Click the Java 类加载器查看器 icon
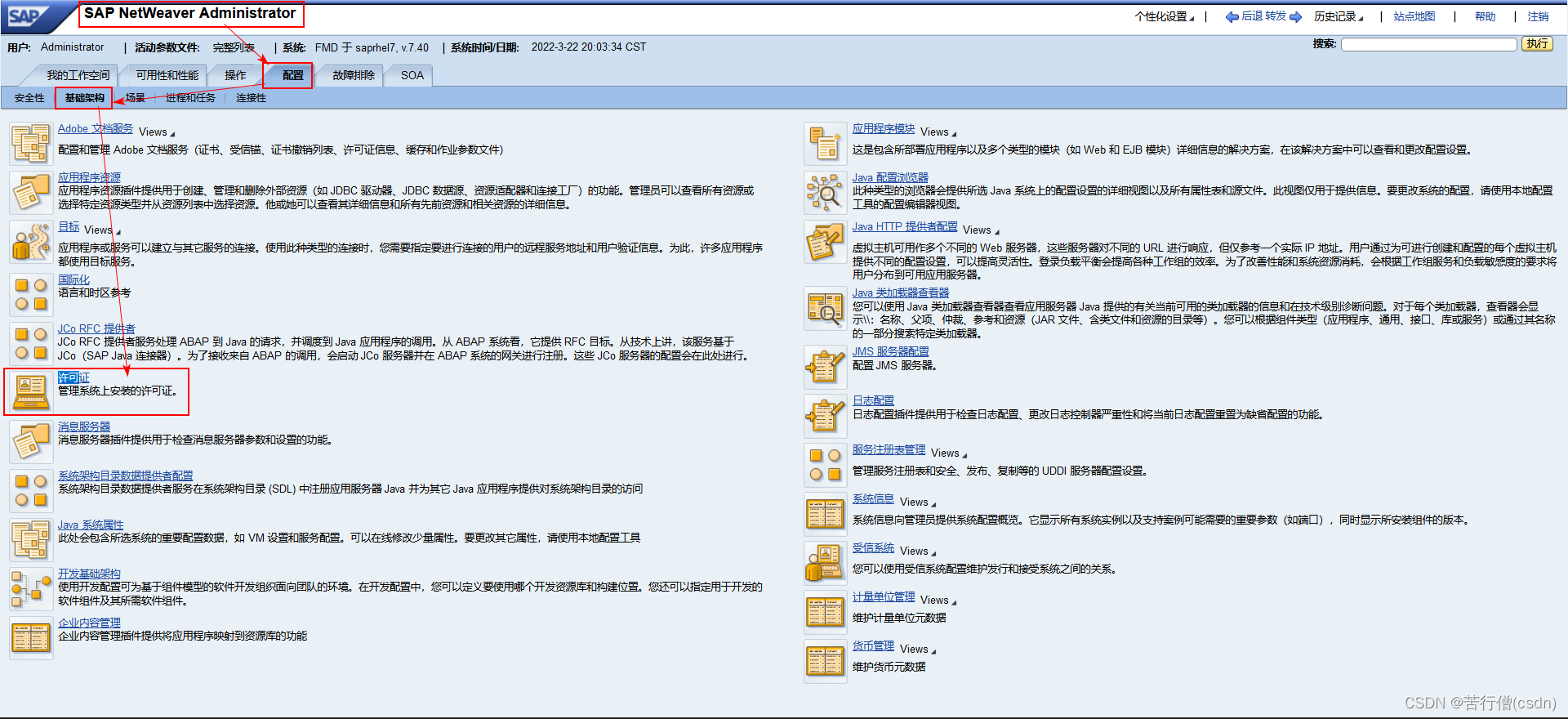This screenshot has height=719, width=1568. click(x=825, y=308)
